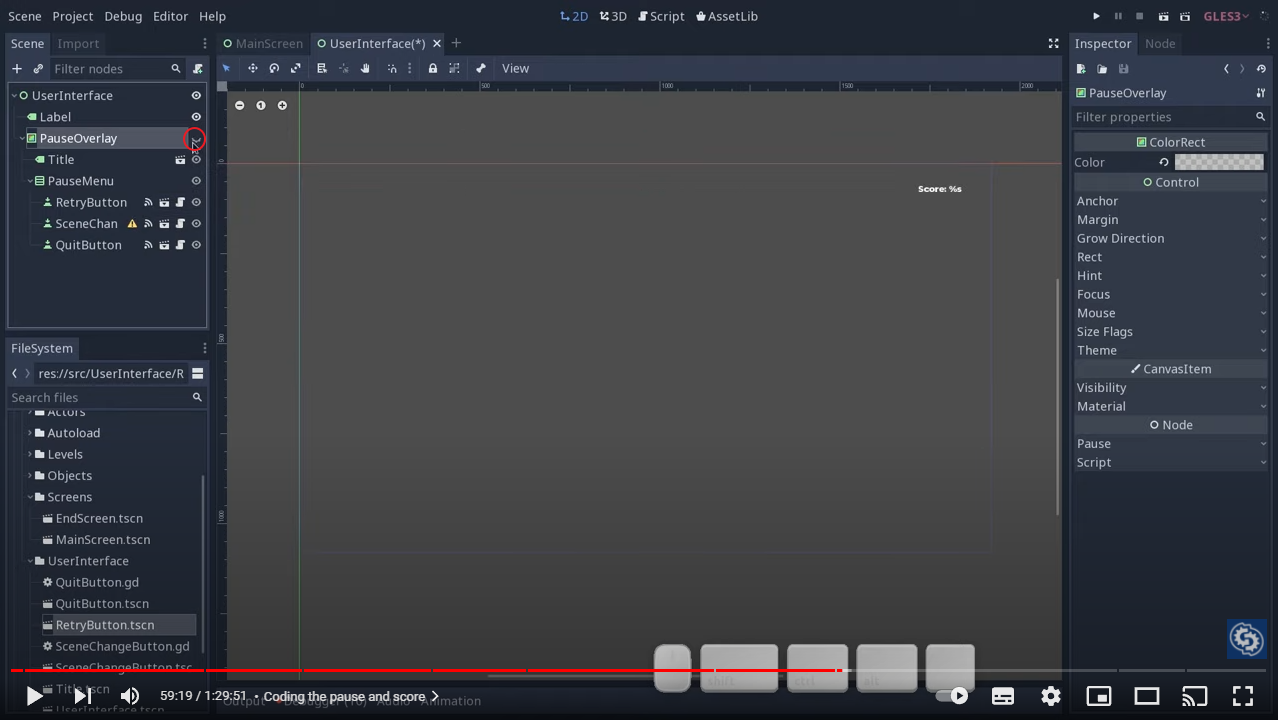The image size is (1278, 720).
Task: Open QuitButton scene in editor icon
Action: (x=164, y=245)
